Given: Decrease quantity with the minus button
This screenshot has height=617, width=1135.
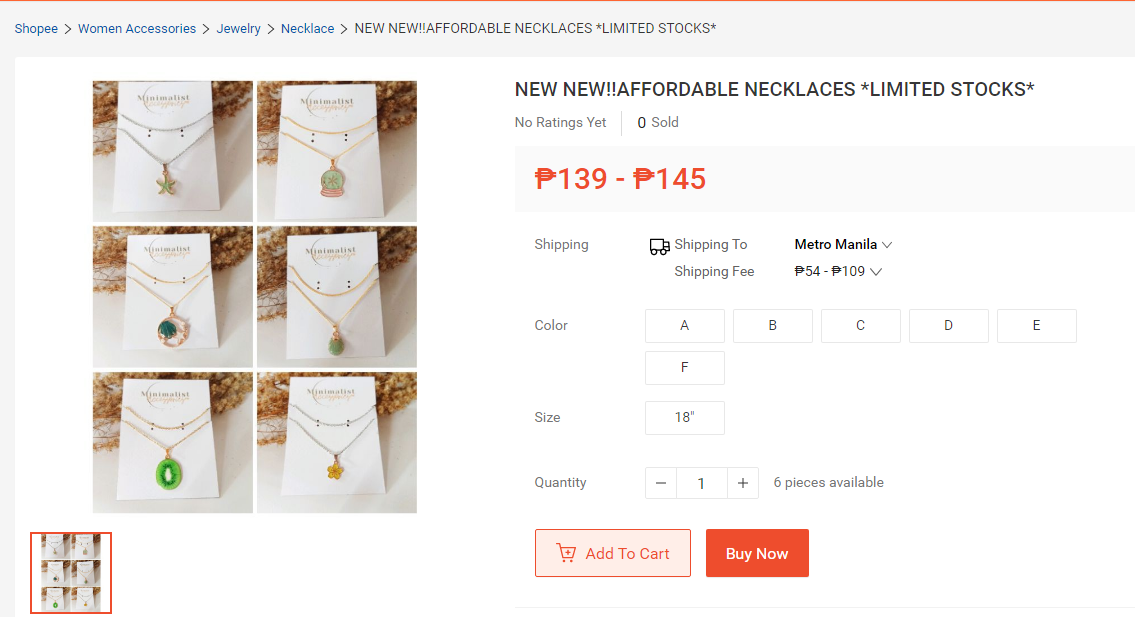Looking at the screenshot, I should (661, 483).
